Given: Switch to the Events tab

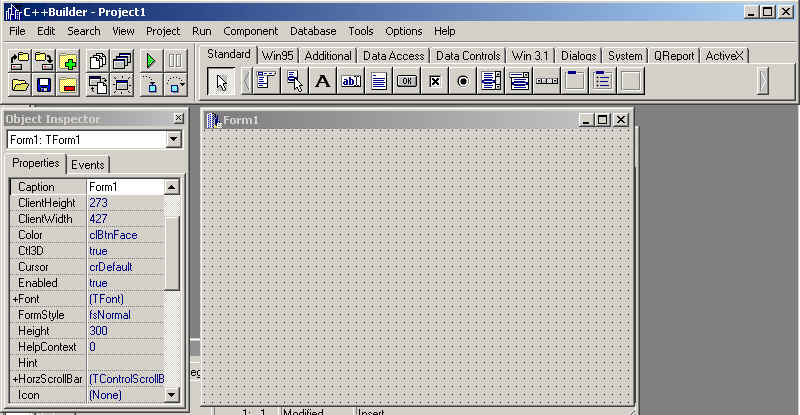Looking at the screenshot, I should click(88, 165).
